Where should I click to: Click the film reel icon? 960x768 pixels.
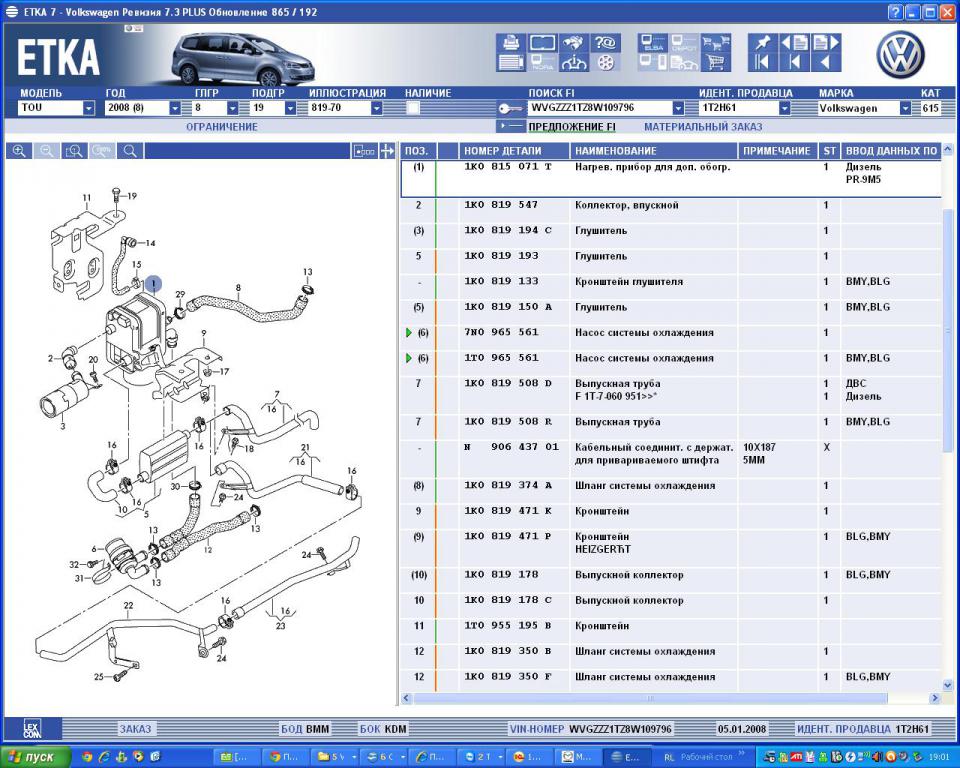(x=605, y=62)
